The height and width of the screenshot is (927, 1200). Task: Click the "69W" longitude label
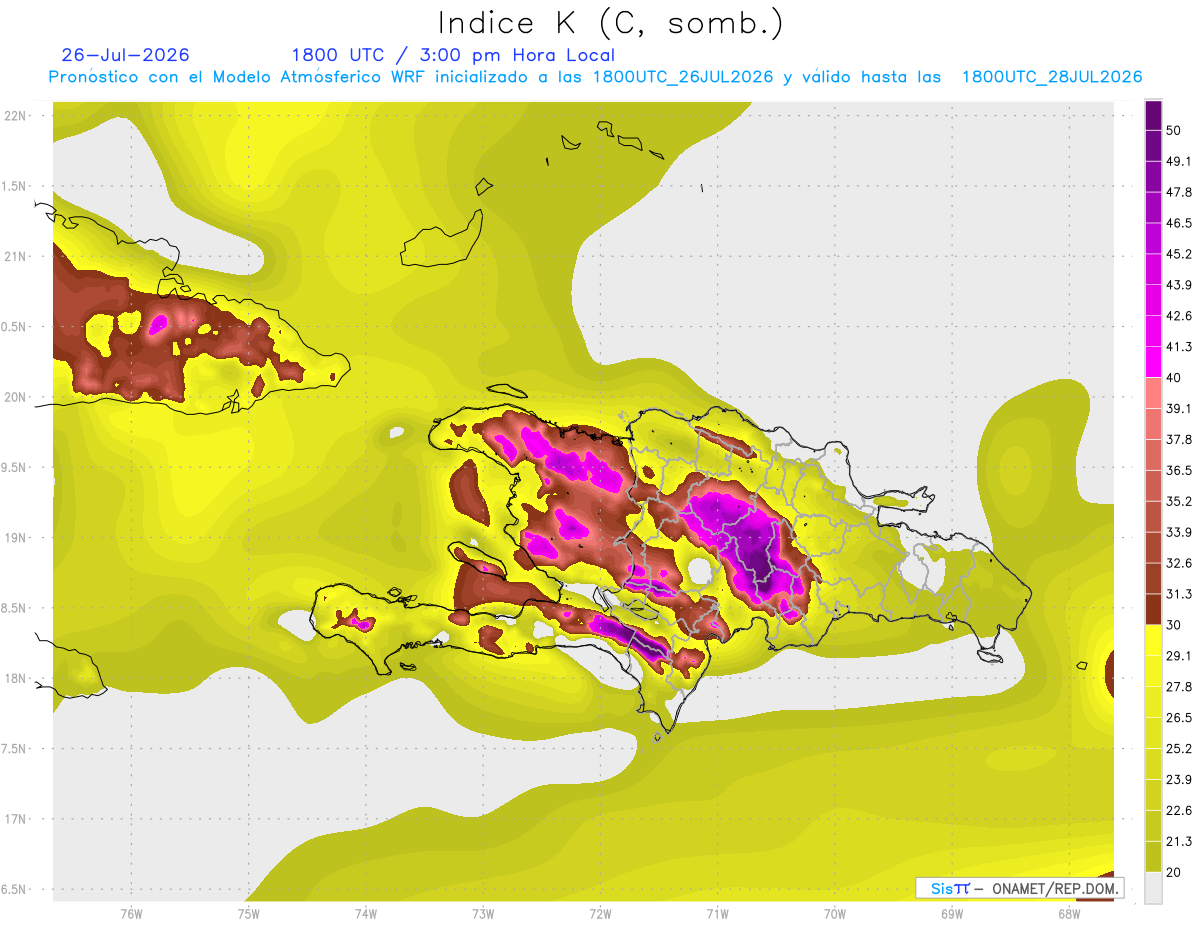(952, 914)
